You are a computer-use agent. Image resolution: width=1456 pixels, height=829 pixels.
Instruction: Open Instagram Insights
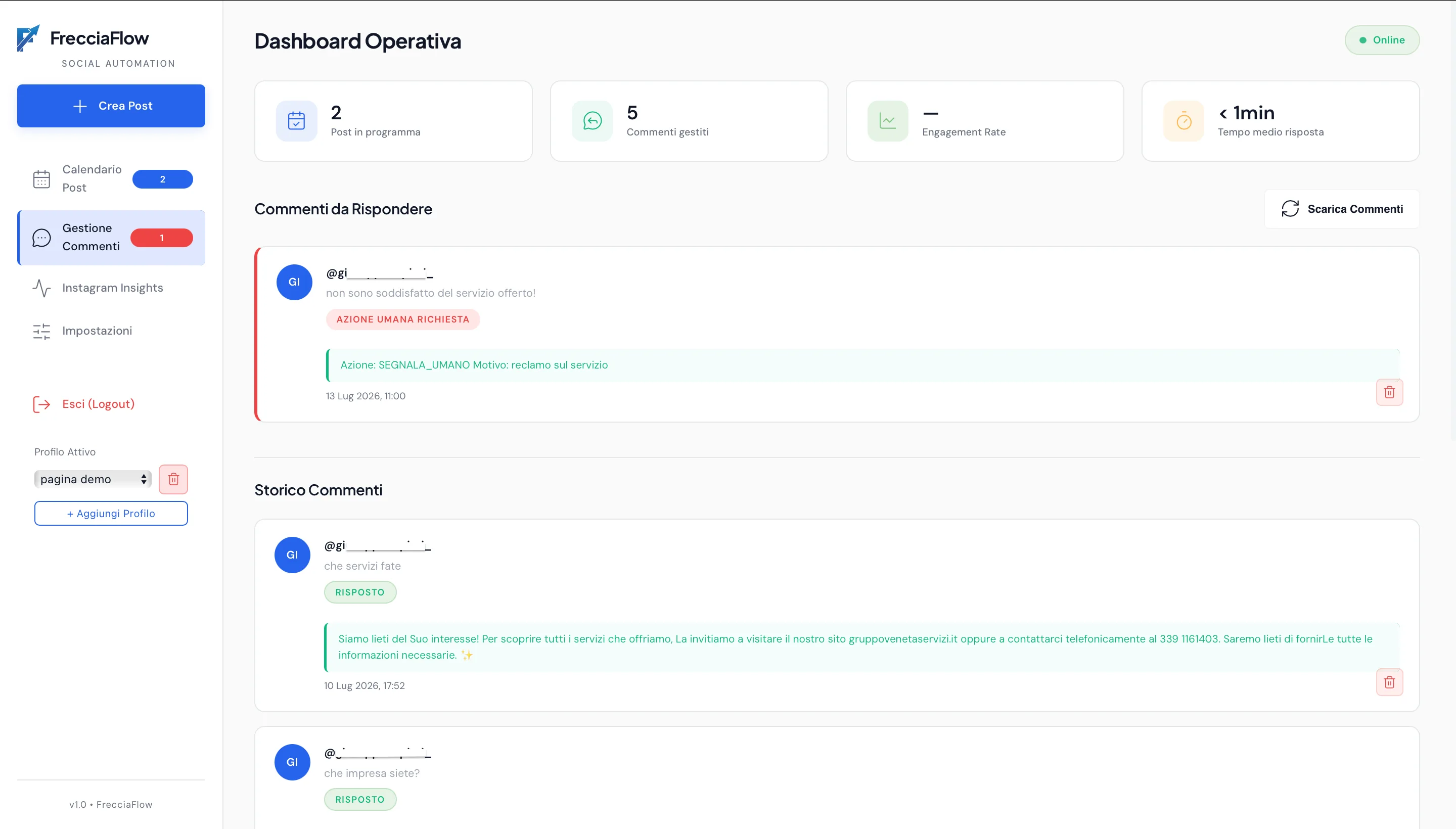tap(111, 288)
